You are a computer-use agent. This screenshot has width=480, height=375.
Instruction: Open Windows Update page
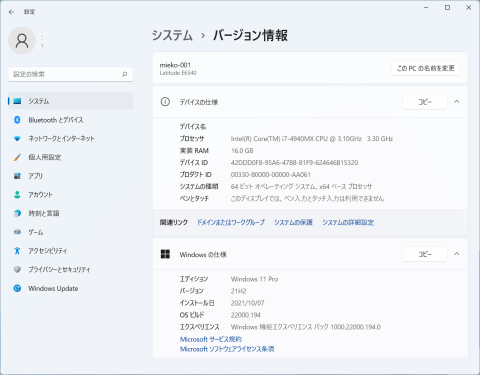click(70, 288)
